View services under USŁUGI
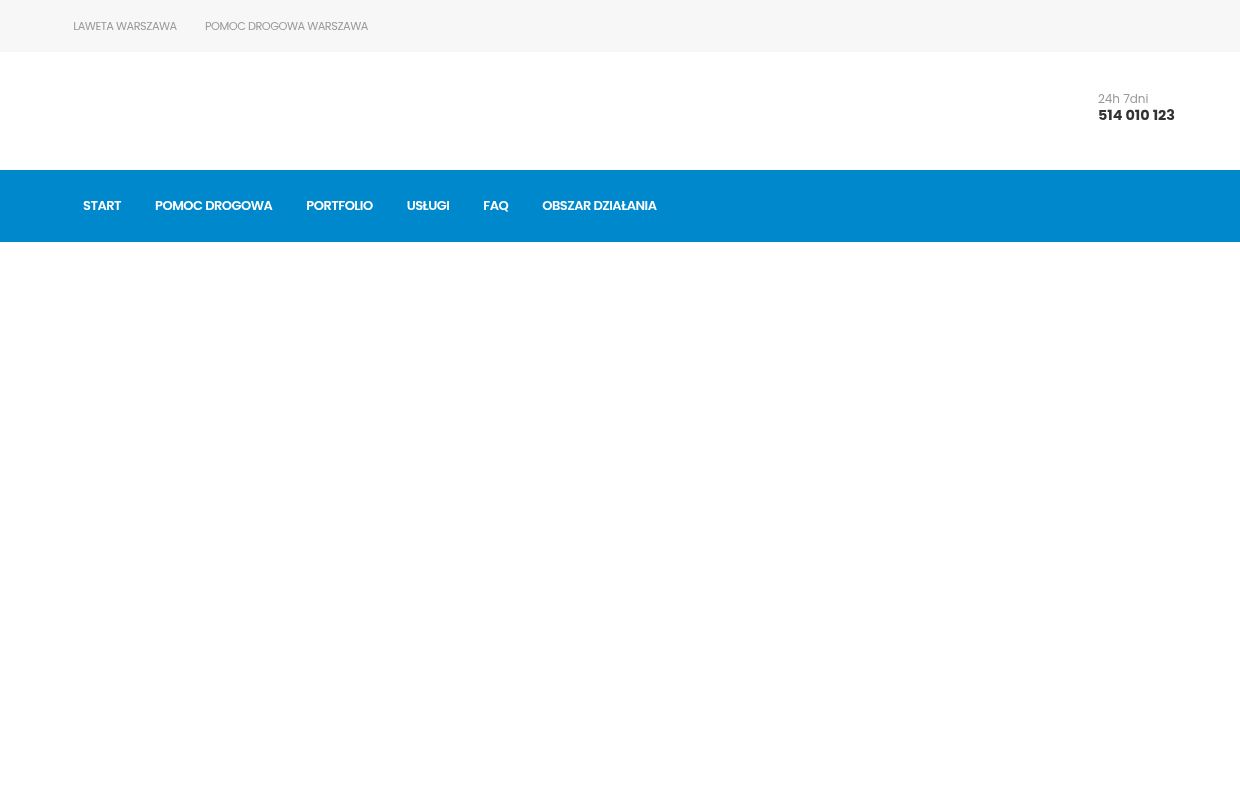 coord(427,206)
